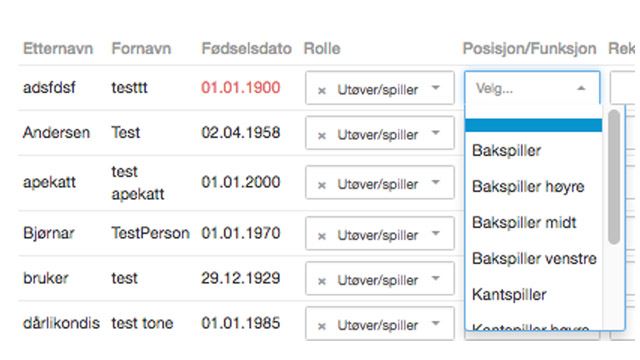Select Bakspiller venstre option
Screen dimensions: 640x360
[x=533, y=258]
